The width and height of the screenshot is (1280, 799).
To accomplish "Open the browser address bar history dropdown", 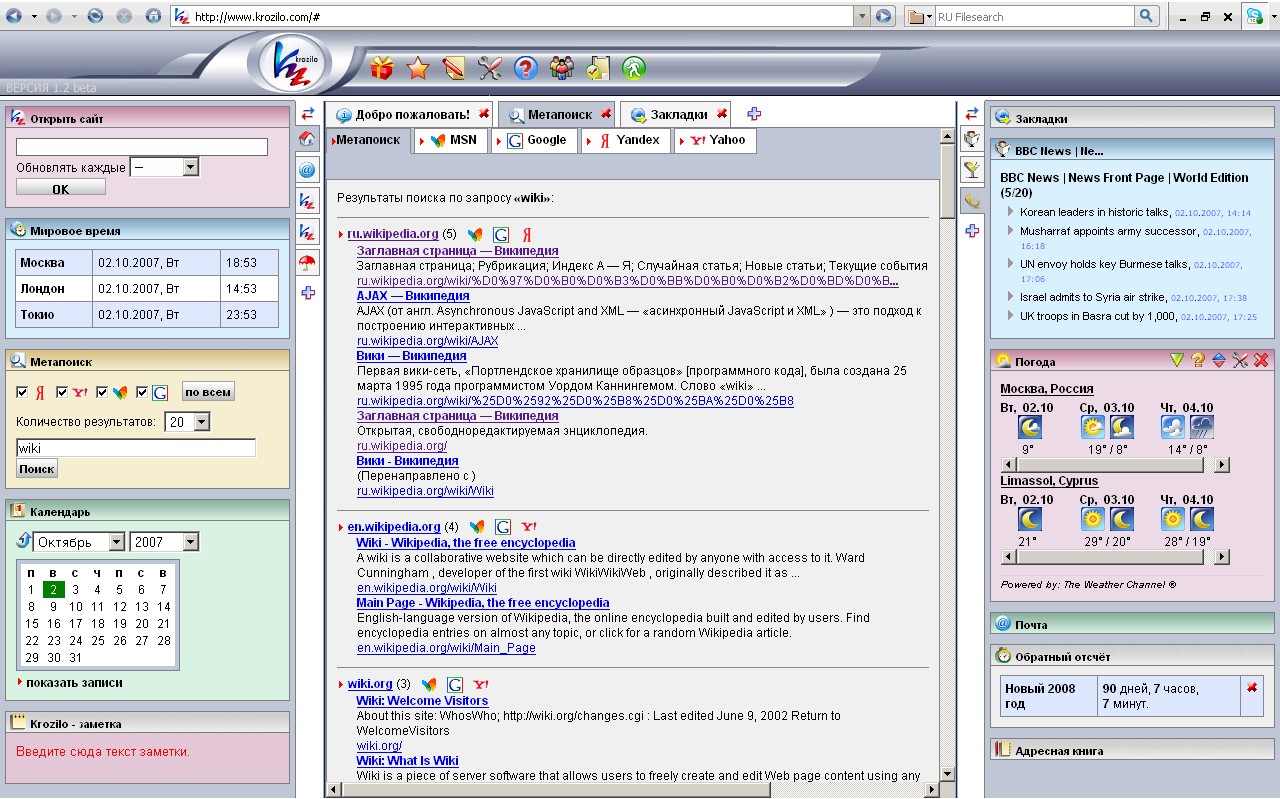I will click(x=862, y=16).
